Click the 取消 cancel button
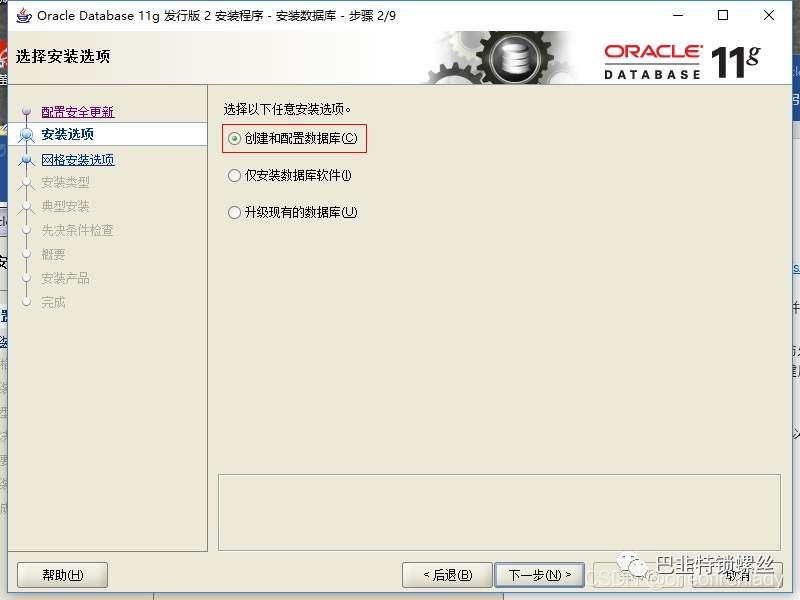 pyautogui.click(x=738, y=575)
